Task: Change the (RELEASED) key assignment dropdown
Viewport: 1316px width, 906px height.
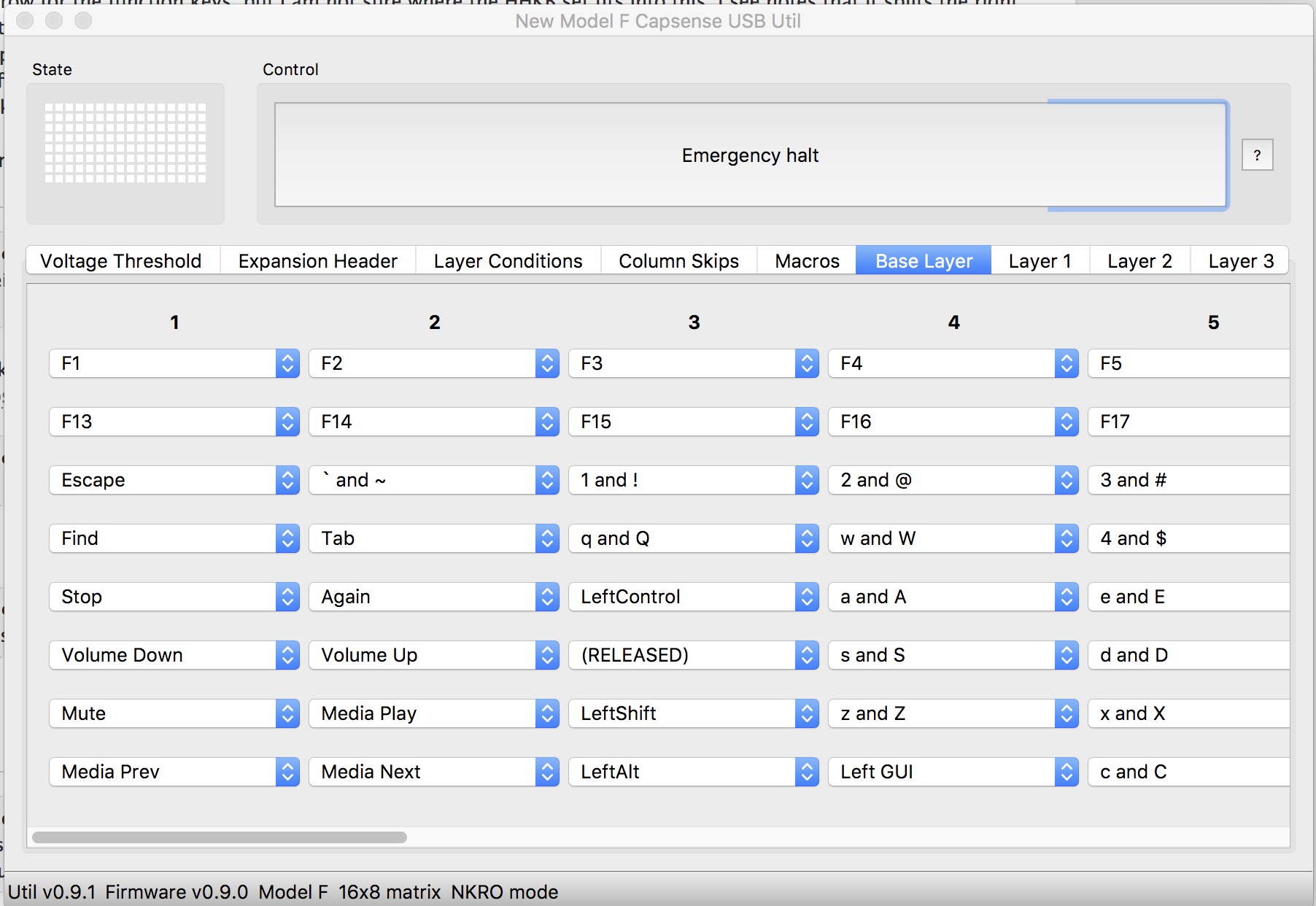Action: [693, 655]
